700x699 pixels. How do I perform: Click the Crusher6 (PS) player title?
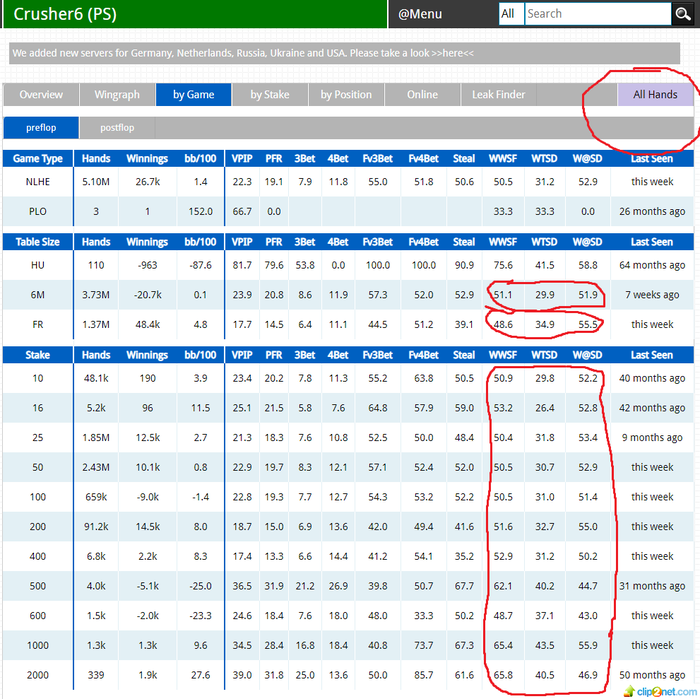coord(65,14)
